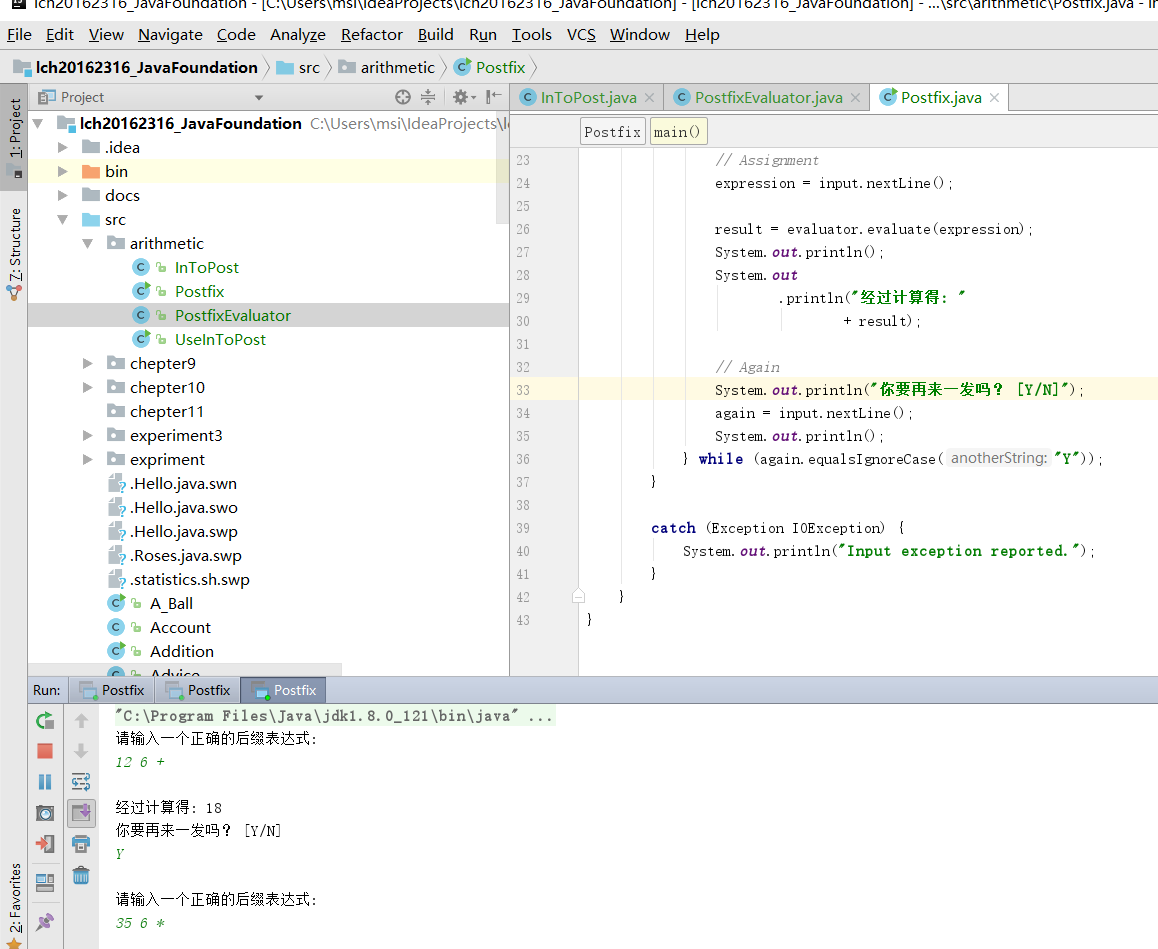Collapse all in project panel

tap(428, 97)
